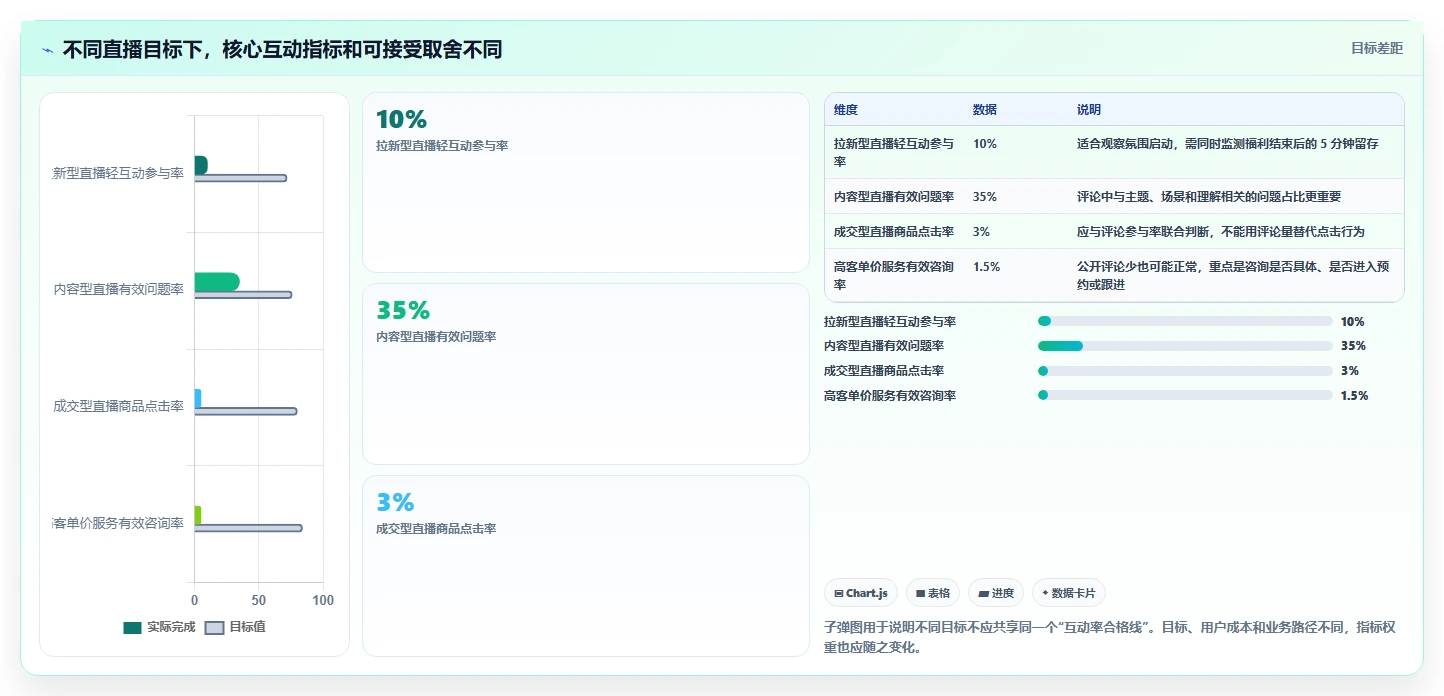Click the gray target bar for 新型直播轻互动参与率
This screenshot has width=1444, height=696.
240,178
